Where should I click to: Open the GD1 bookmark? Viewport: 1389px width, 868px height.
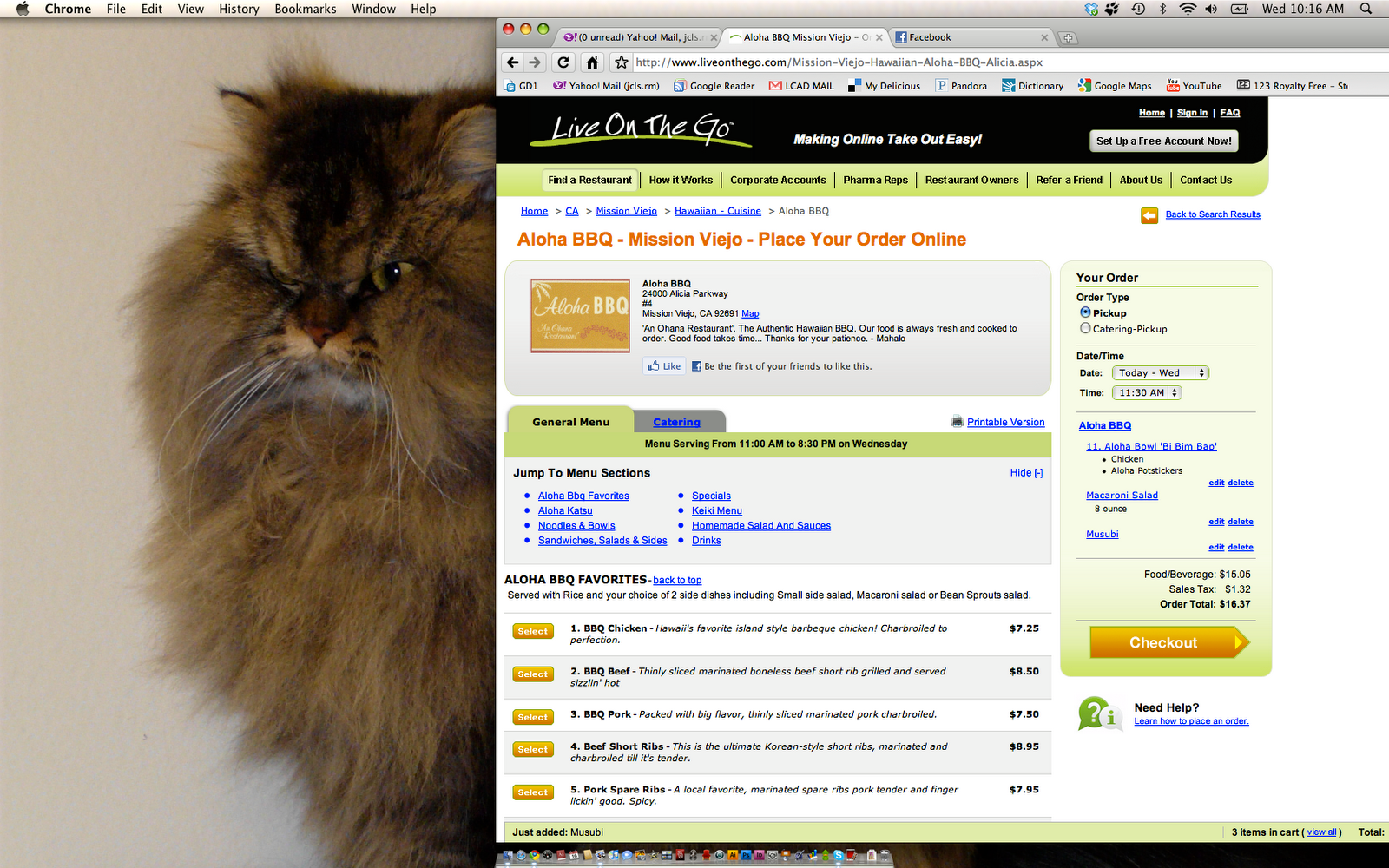click(x=521, y=86)
